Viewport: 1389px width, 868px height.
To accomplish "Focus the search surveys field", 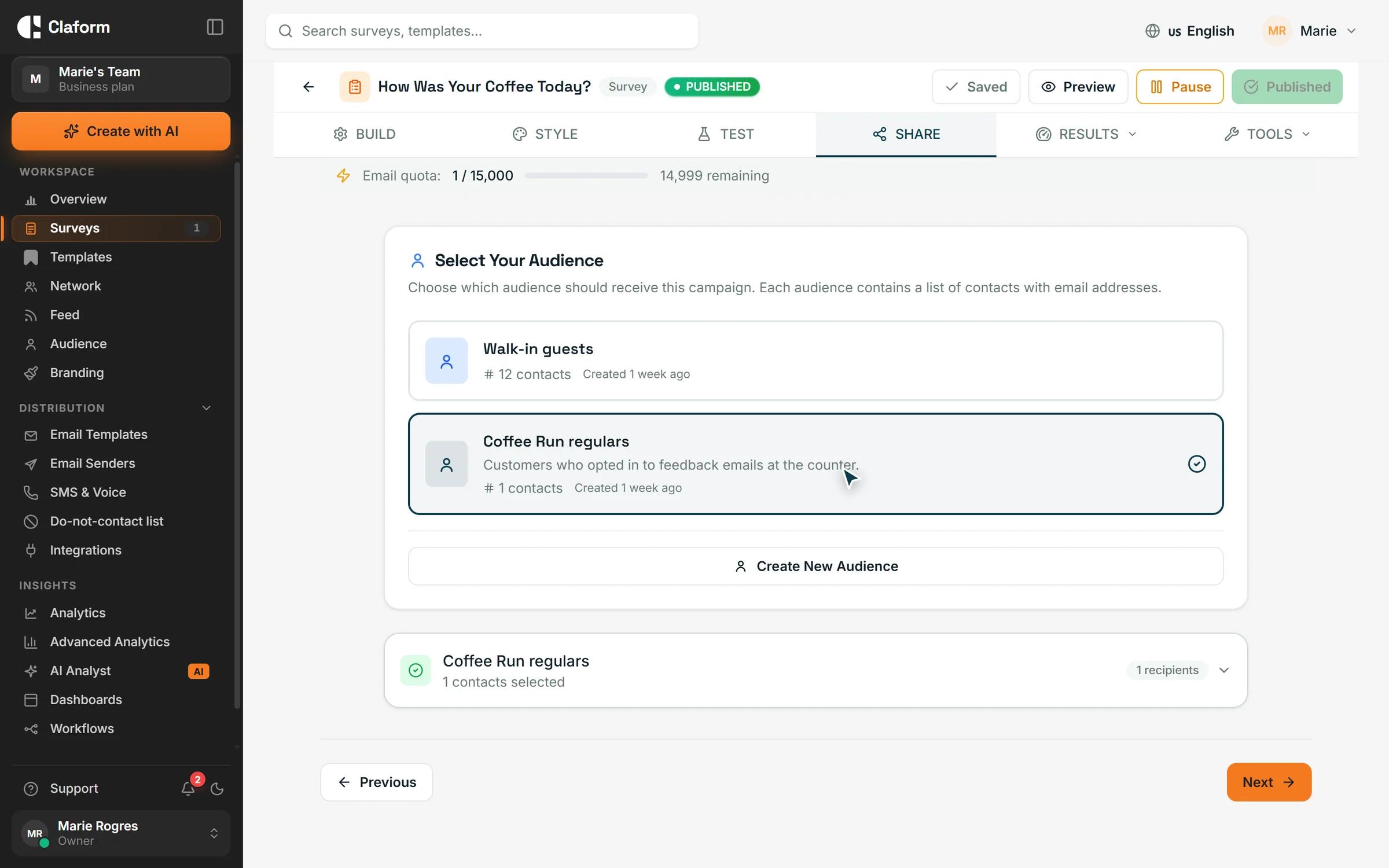I will click(482, 31).
